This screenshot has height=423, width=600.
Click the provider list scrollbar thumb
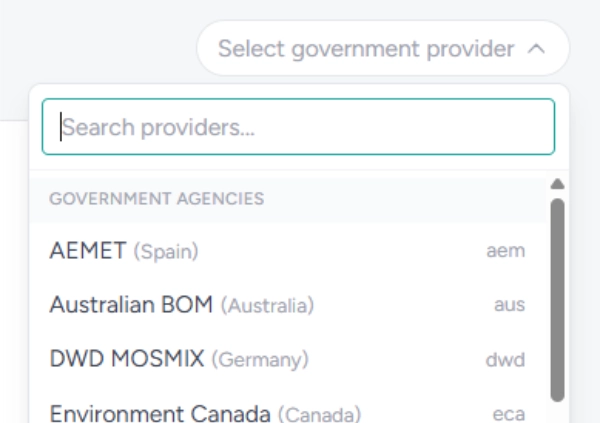coord(558,300)
